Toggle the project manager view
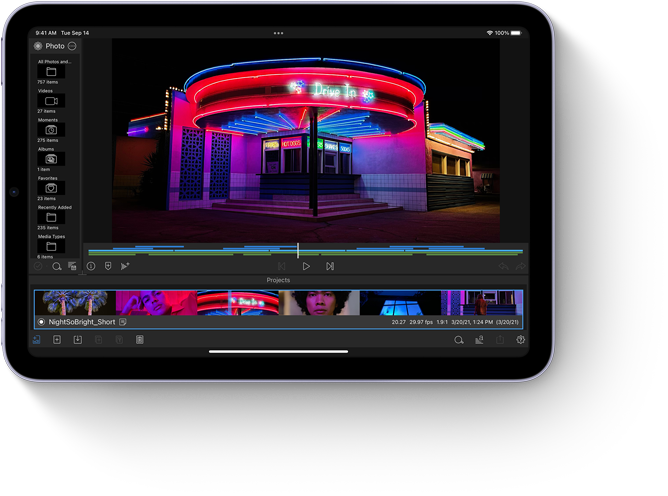 point(37,340)
